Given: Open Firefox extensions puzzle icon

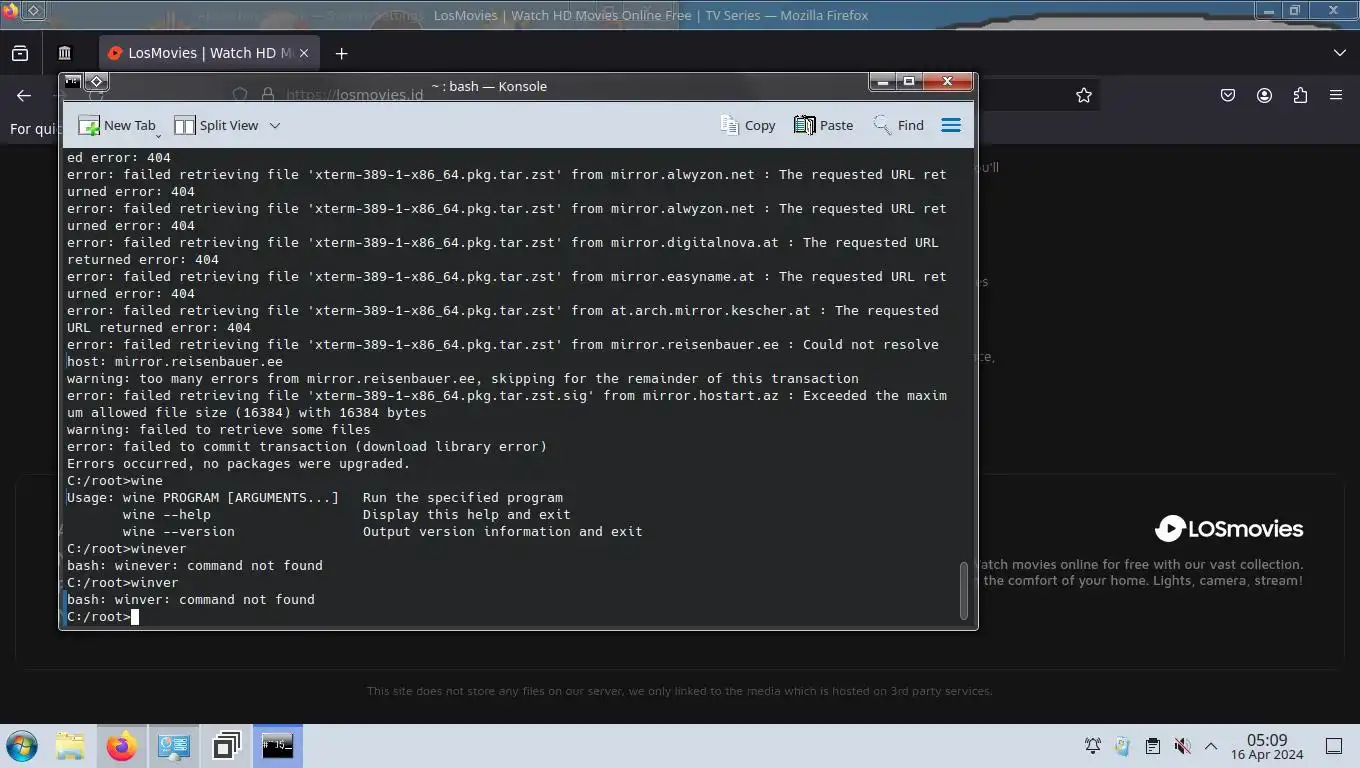Looking at the screenshot, I should pyautogui.click(x=1300, y=95).
